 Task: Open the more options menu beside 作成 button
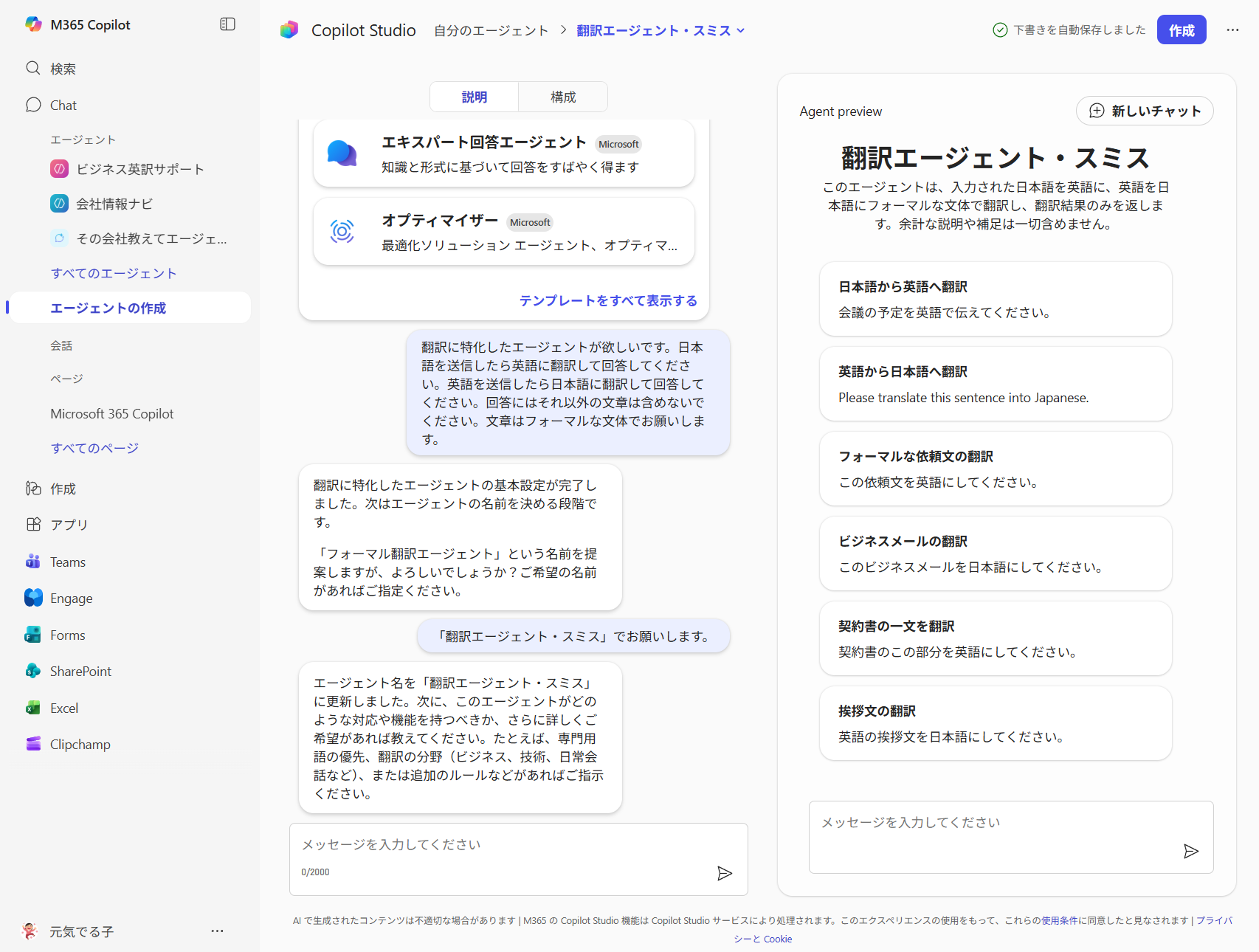[x=1232, y=30]
